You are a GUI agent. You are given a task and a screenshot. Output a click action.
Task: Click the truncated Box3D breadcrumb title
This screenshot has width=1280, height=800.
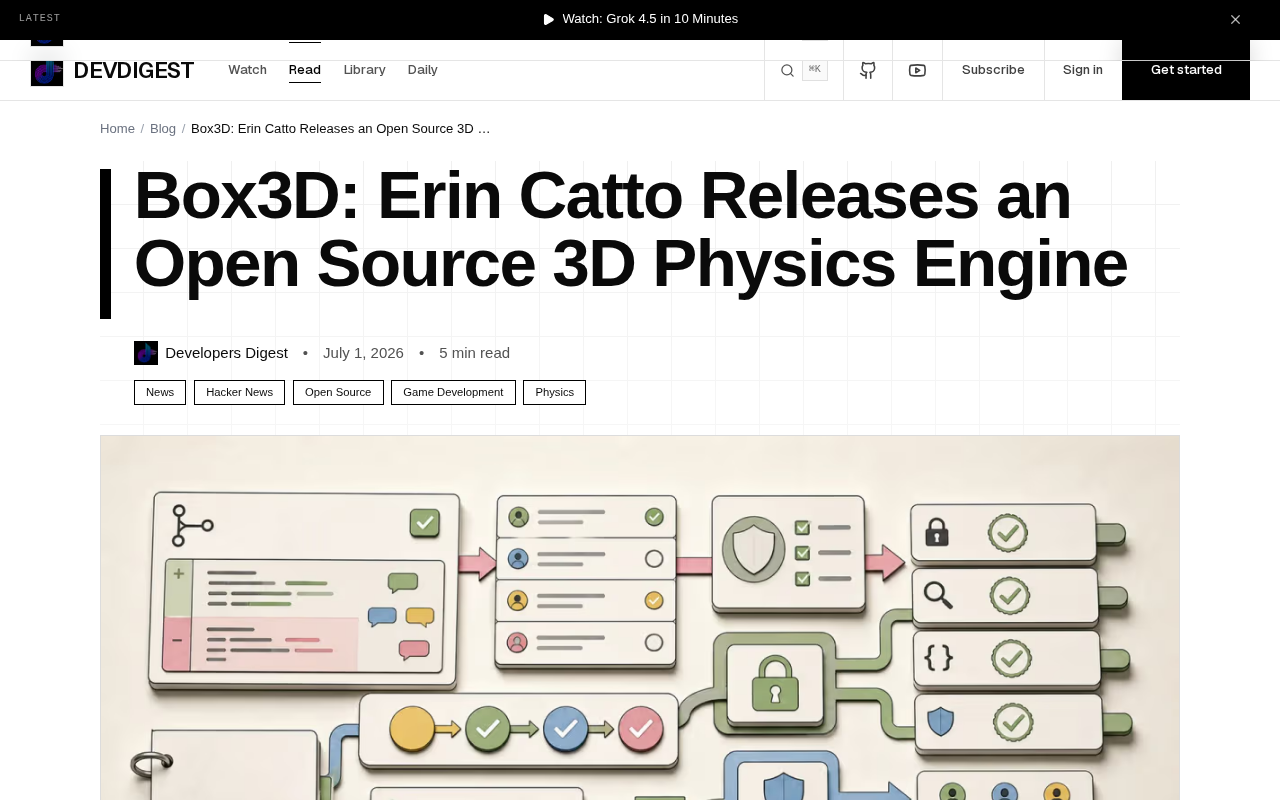coord(341,129)
